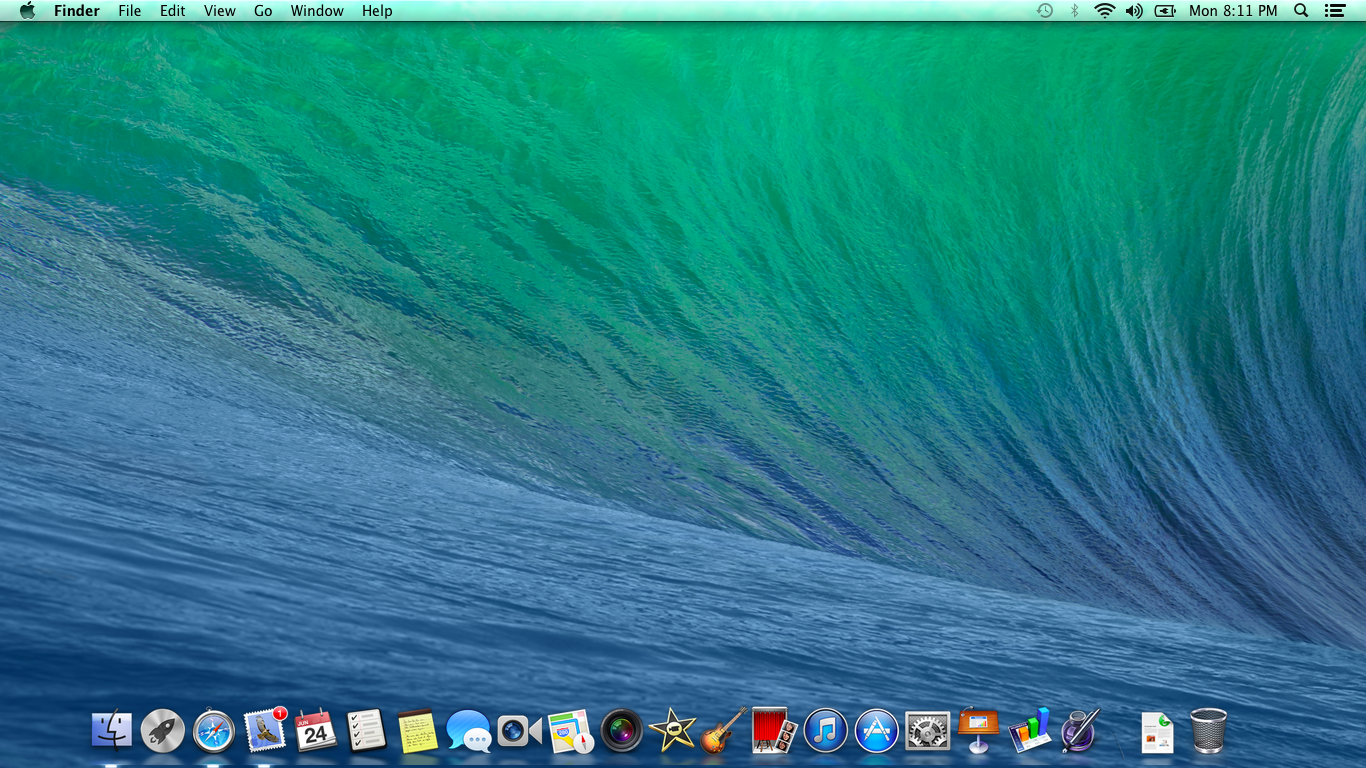1366x768 pixels.
Task: Launch FaceTime camera icon in Dock
Action: pos(520,731)
